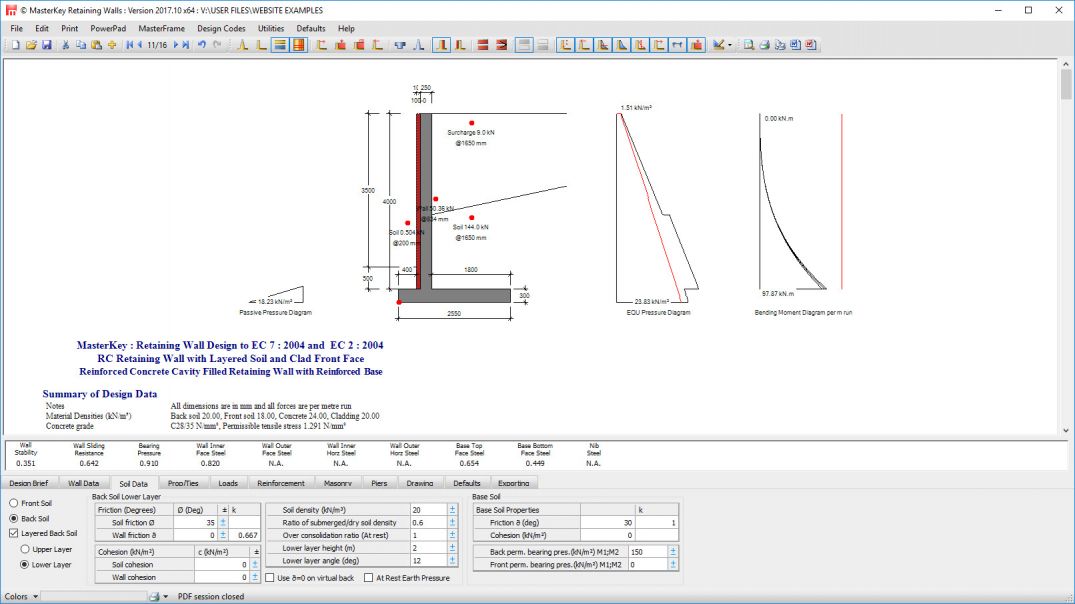Viewport: 1075px width, 604px height.
Task: Open the drawing pencil tool dropdown arrow
Action: (x=729, y=45)
